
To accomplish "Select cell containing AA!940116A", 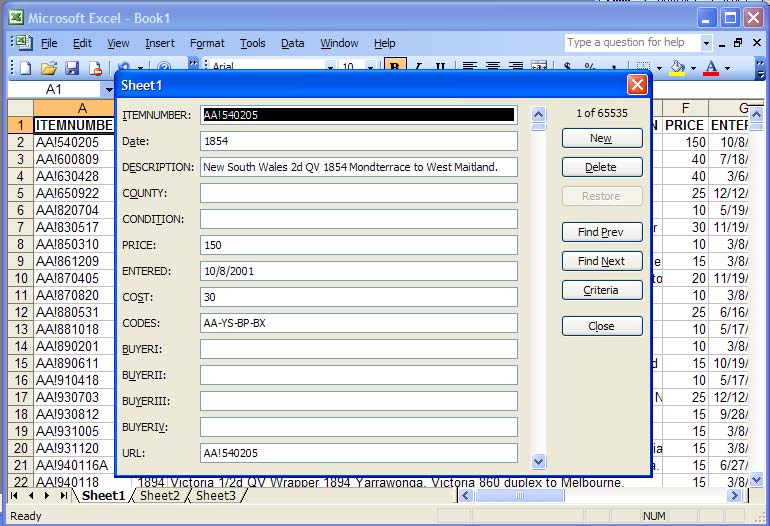I will pos(74,465).
